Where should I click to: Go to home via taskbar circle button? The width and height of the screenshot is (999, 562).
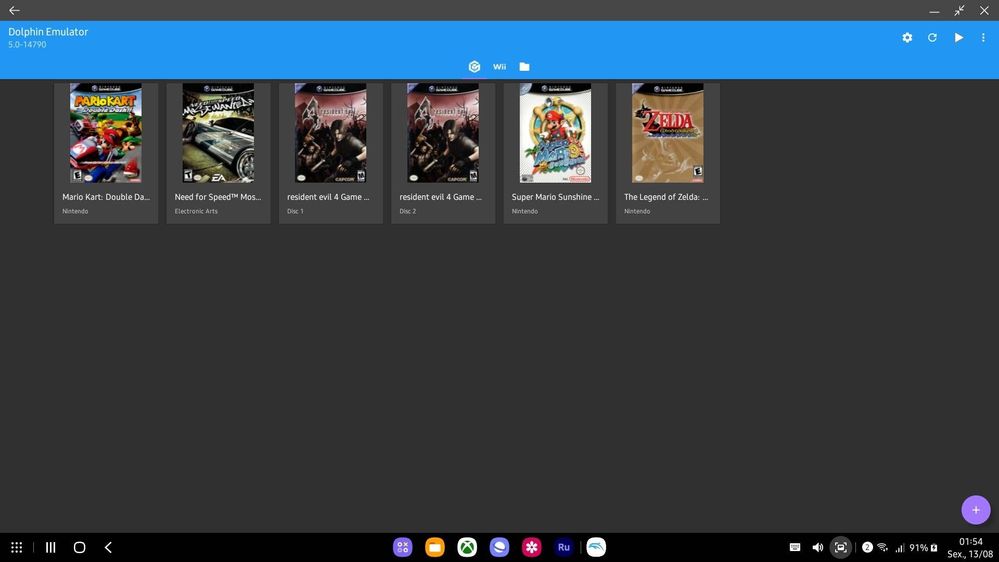[79, 547]
